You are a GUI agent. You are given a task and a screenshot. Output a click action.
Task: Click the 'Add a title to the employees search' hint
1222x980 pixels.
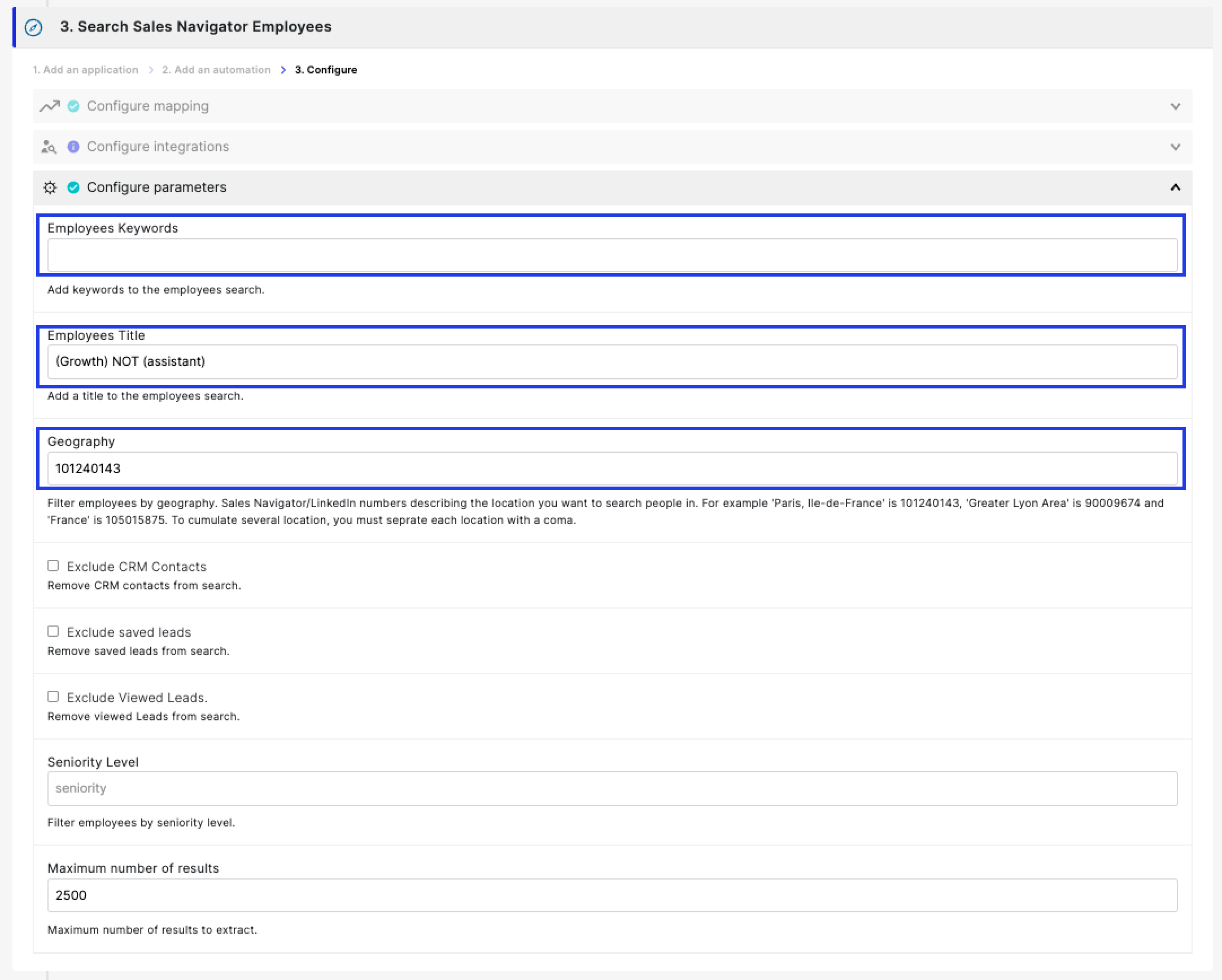point(145,396)
